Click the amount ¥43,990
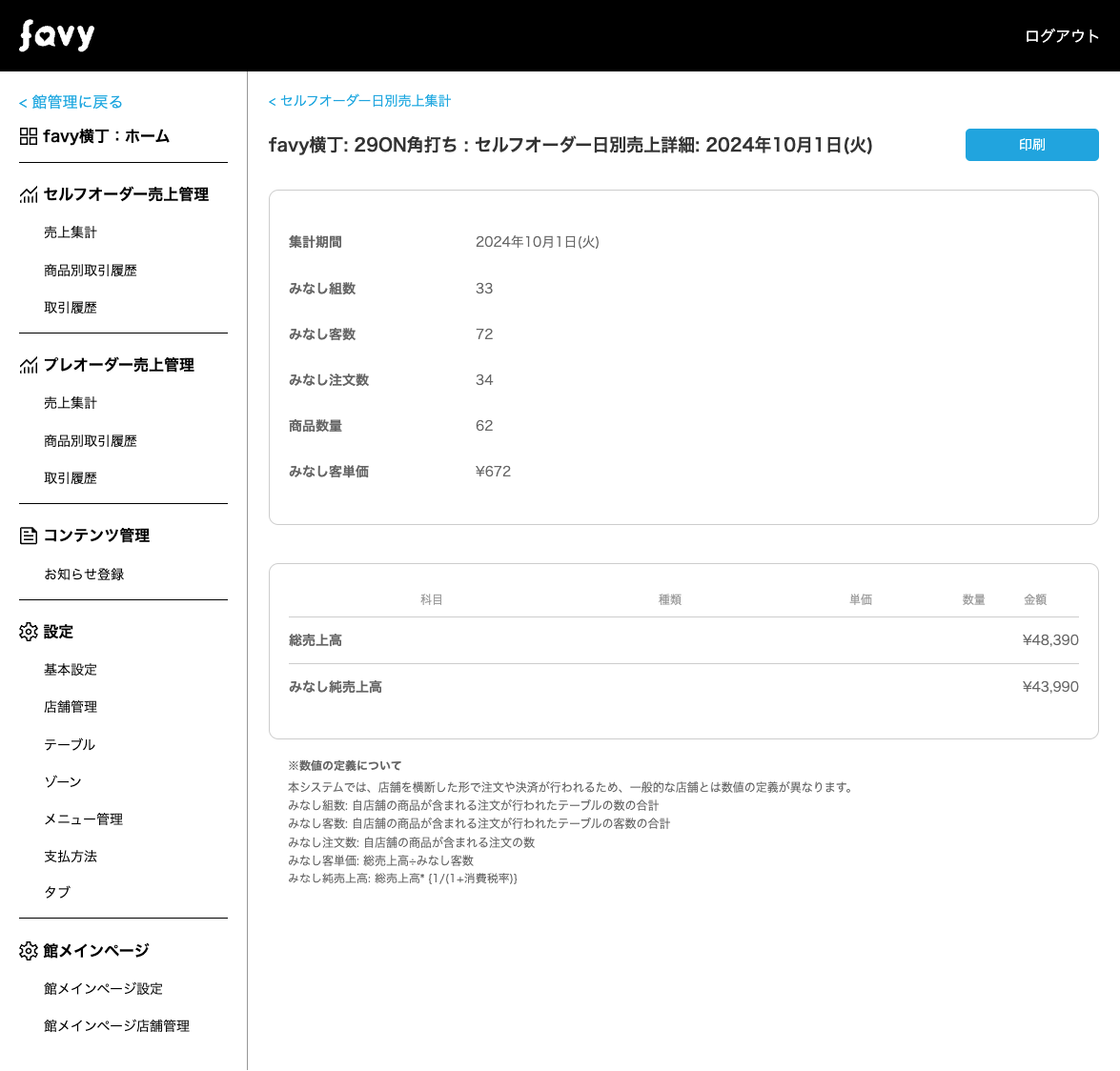Viewport: 1120px width, 1071px height. point(1050,687)
